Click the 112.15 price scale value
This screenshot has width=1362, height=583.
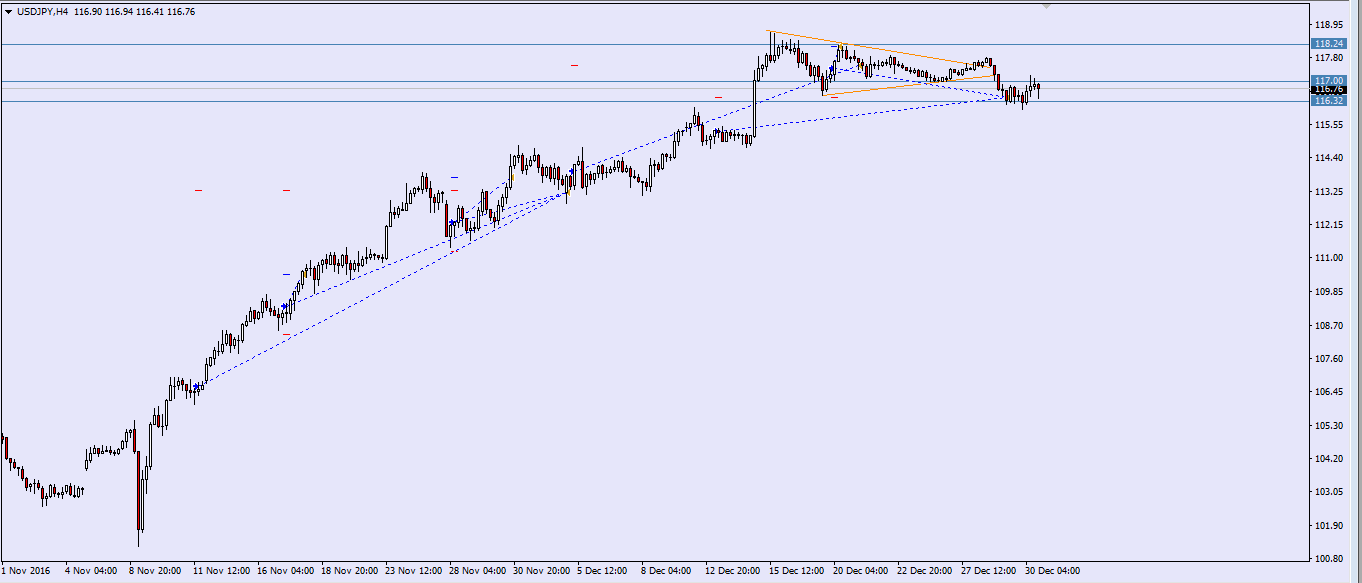(1329, 225)
